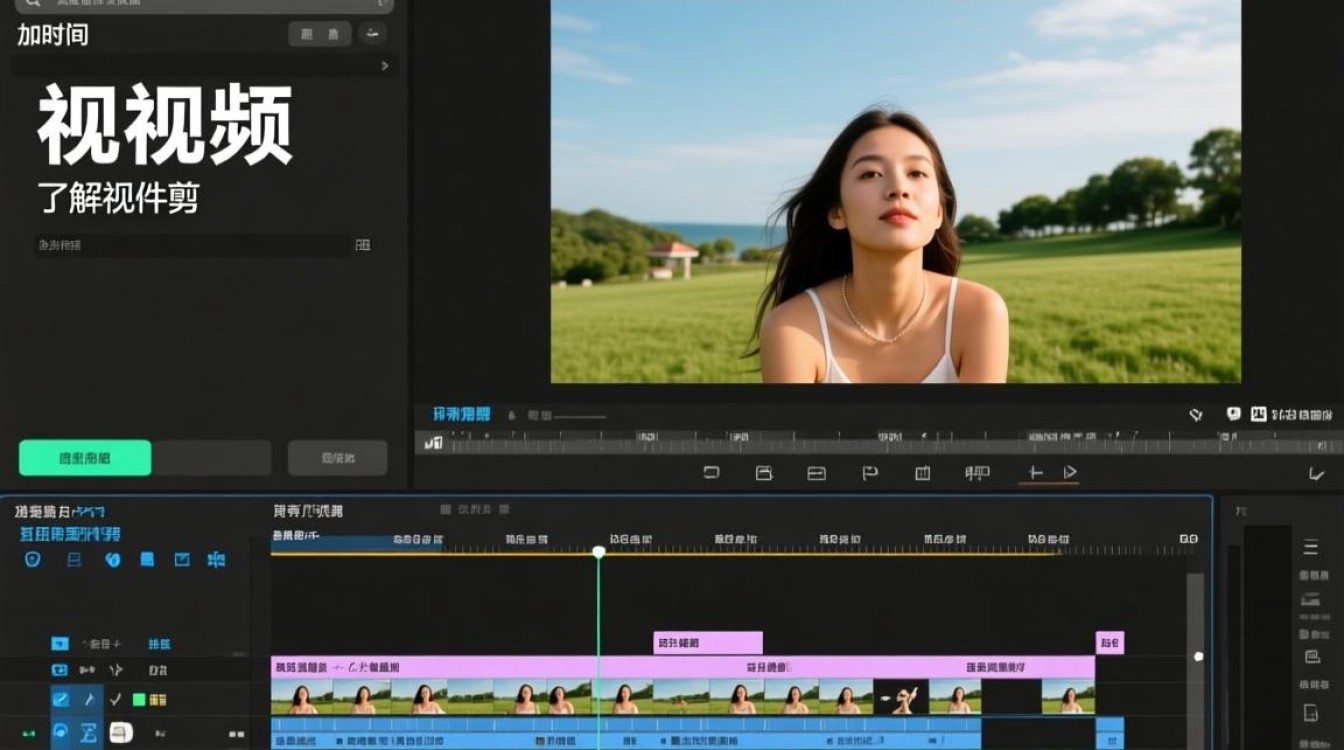Select the dark frame with a hand in video track
Image resolution: width=1344 pixels, height=750 pixels.
click(x=901, y=697)
